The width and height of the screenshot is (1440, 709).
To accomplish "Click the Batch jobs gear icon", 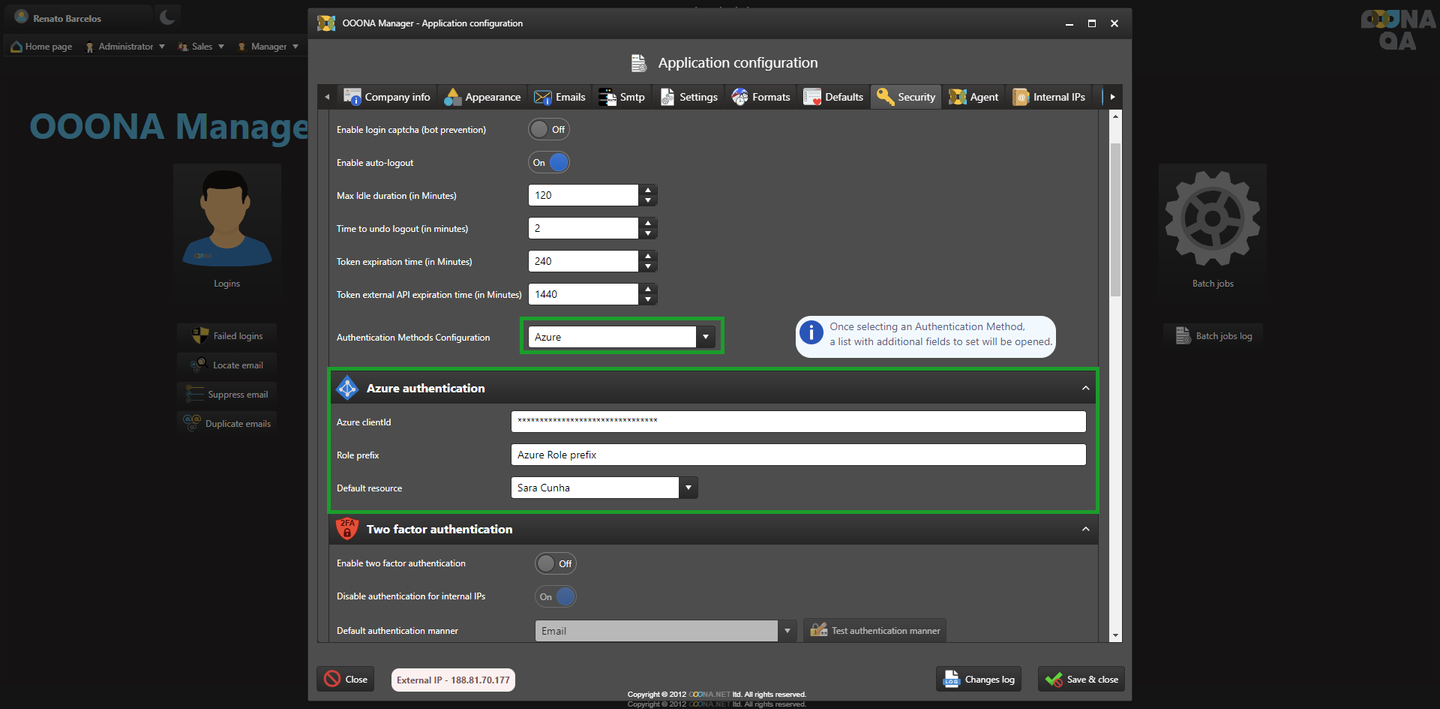I will (1212, 218).
